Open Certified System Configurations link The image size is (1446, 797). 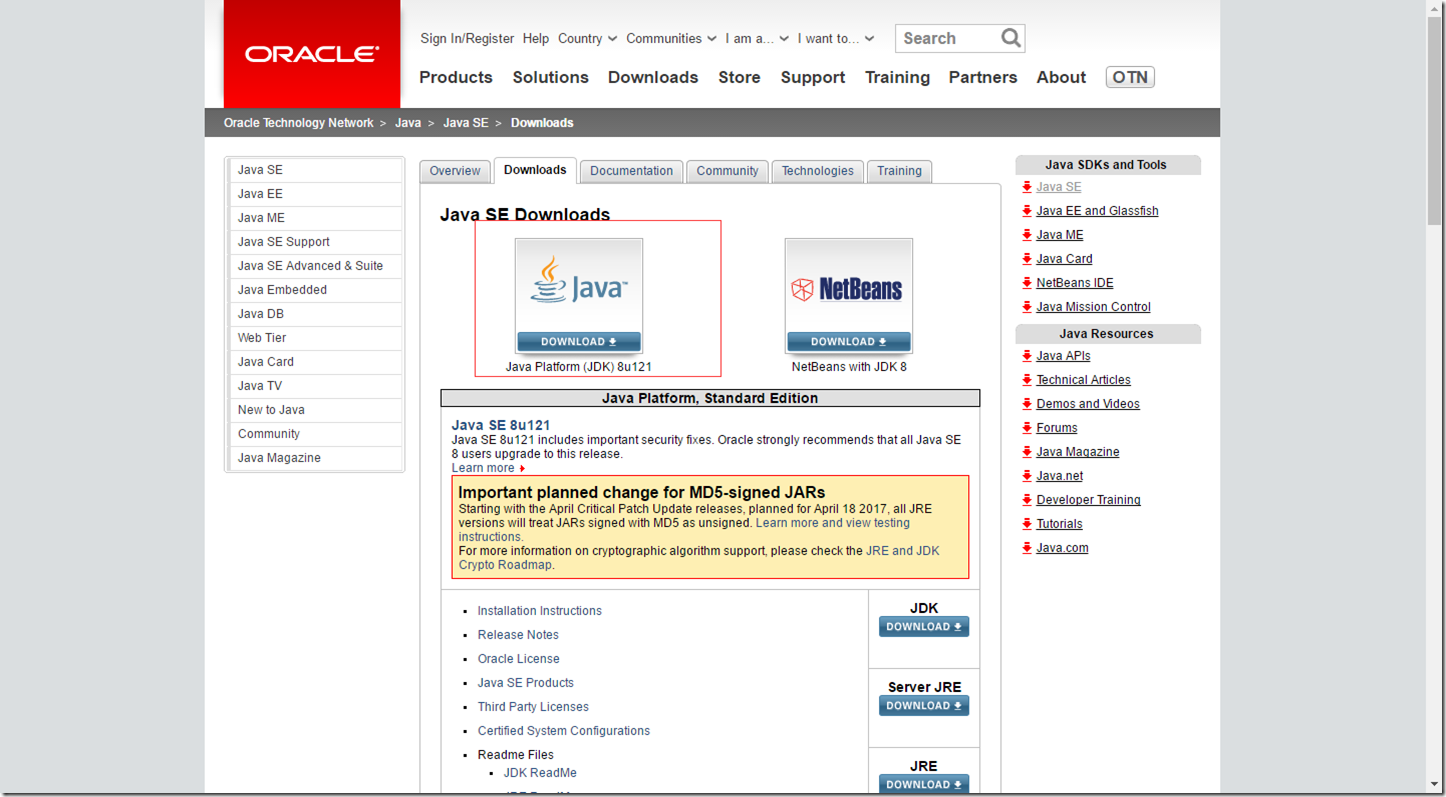564,731
